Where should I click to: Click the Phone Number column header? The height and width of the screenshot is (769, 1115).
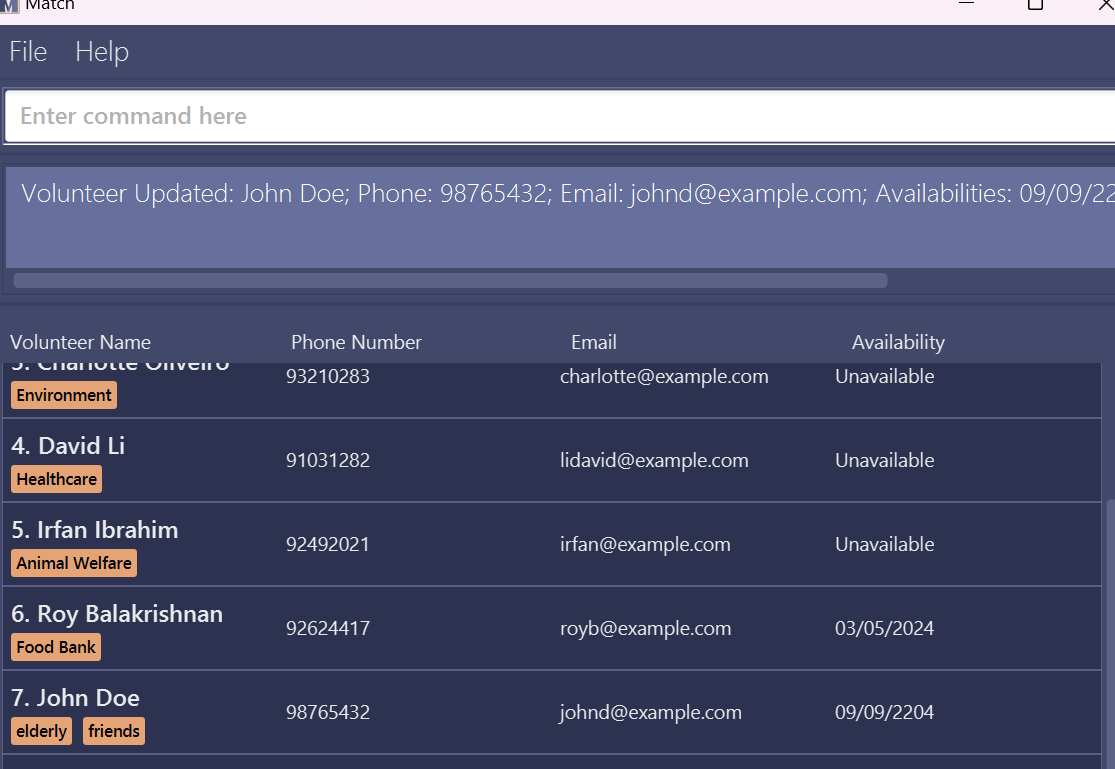click(356, 342)
